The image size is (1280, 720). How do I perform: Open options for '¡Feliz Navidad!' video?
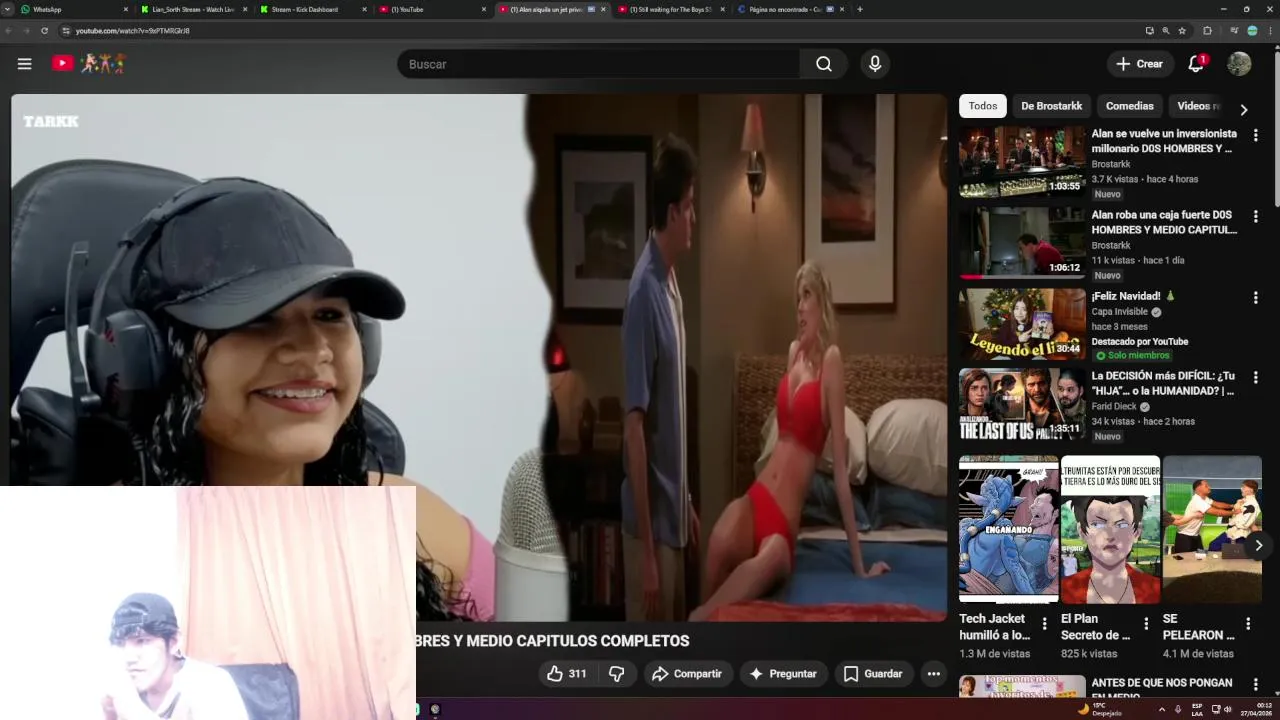pyautogui.click(x=1255, y=298)
